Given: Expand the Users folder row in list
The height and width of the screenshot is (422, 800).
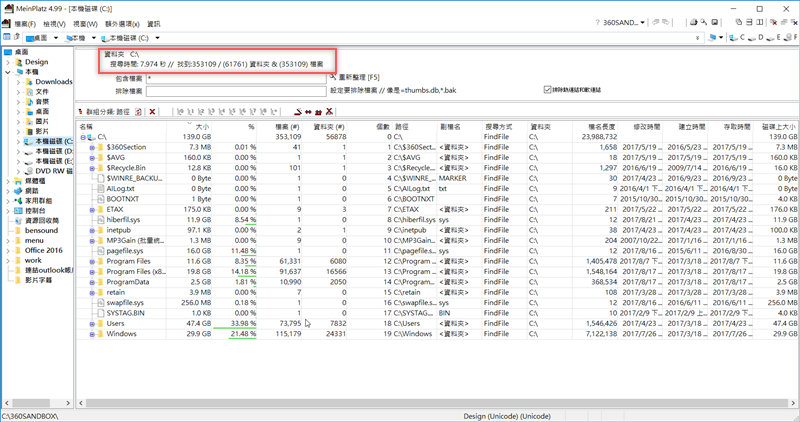Looking at the screenshot, I should click(x=91, y=323).
